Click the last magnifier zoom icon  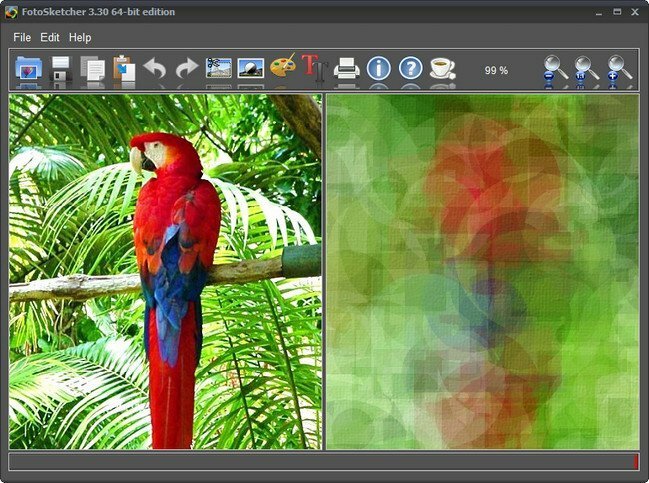click(x=619, y=70)
